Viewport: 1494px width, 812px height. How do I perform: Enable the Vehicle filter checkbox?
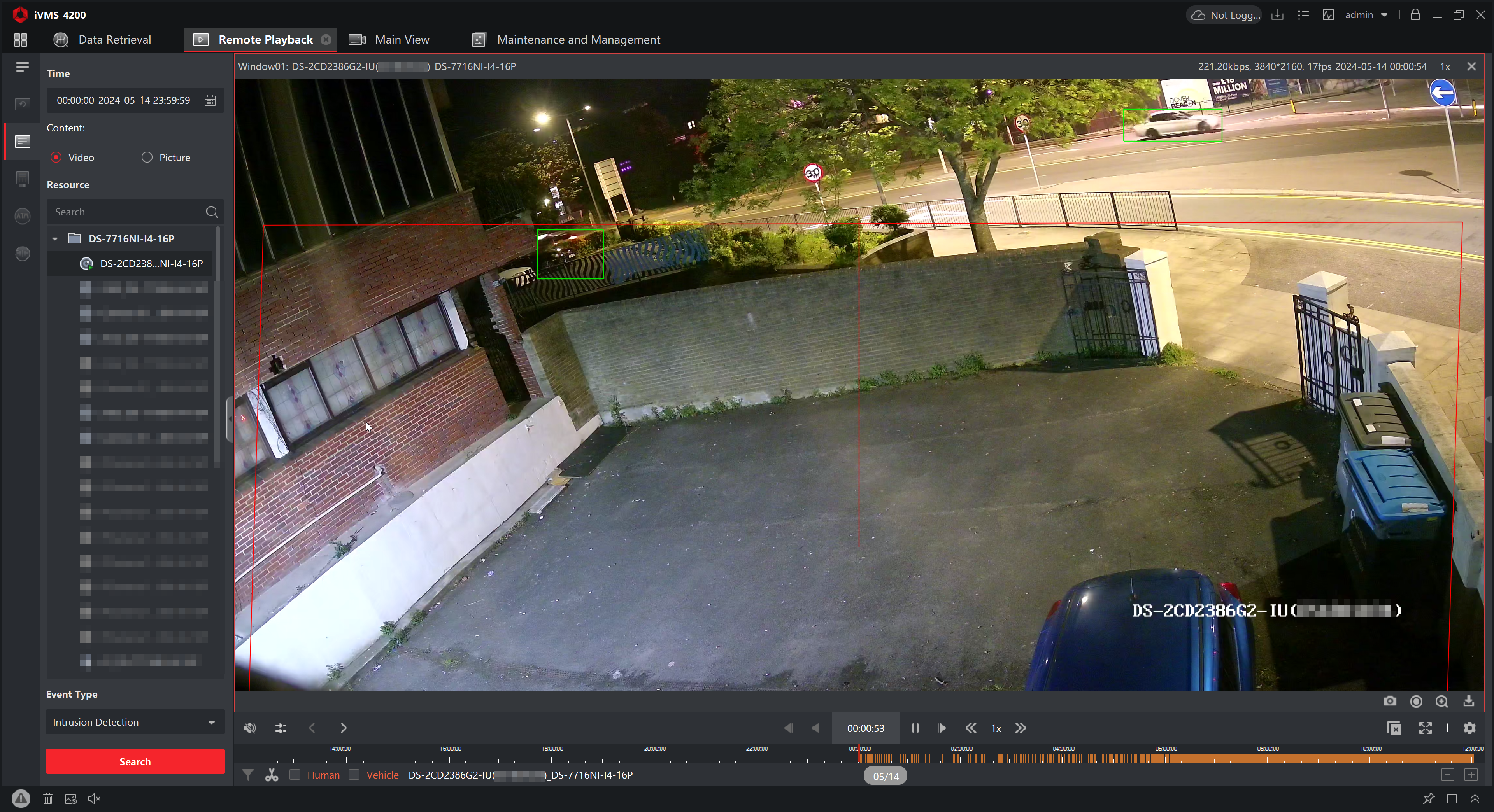(x=354, y=775)
